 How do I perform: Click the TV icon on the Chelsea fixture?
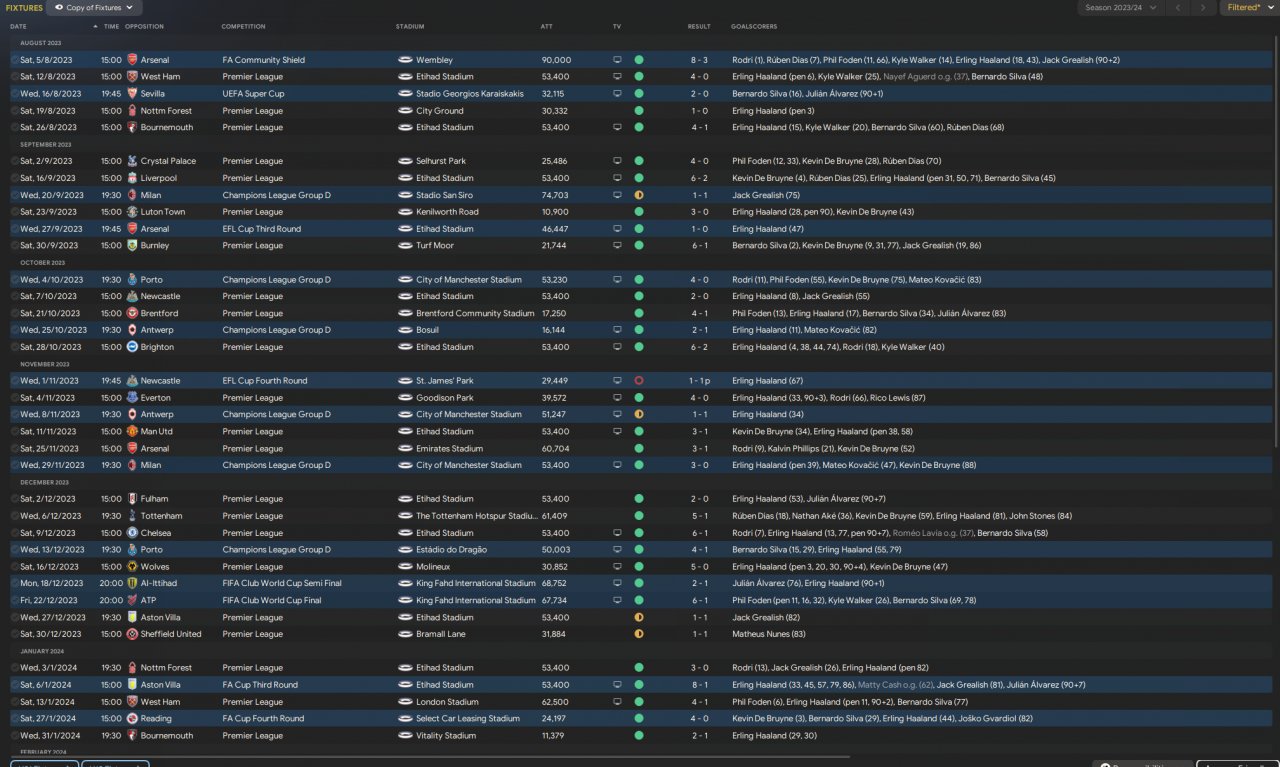pyautogui.click(x=617, y=533)
